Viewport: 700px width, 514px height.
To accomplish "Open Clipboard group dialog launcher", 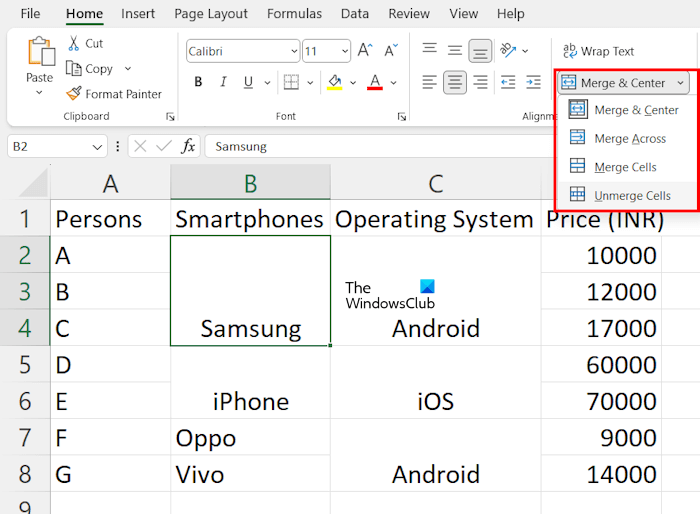I will click(x=170, y=117).
